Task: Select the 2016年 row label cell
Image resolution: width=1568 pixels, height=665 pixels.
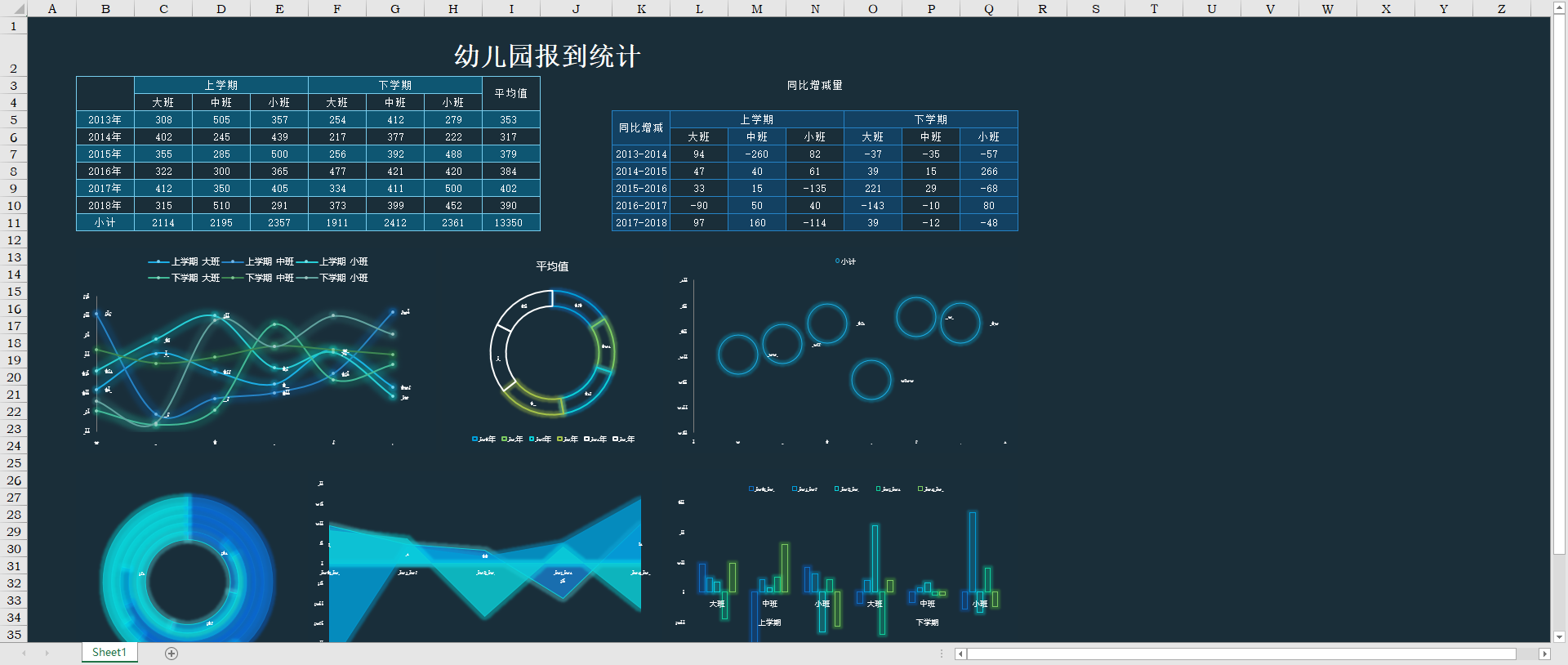Action: (x=105, y=172)
